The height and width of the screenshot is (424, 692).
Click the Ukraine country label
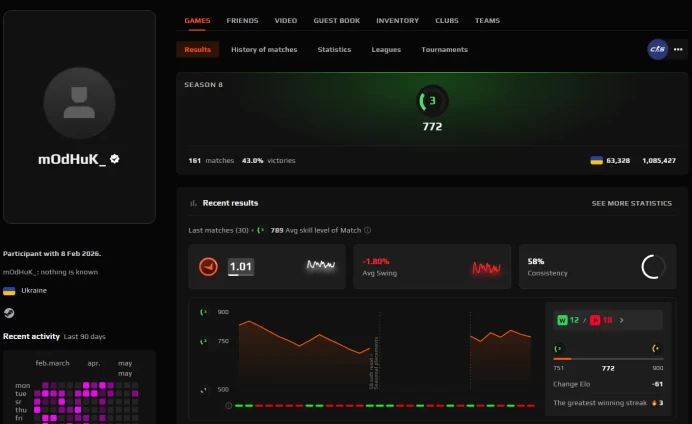pyautogui.click(x=34, y=290)
